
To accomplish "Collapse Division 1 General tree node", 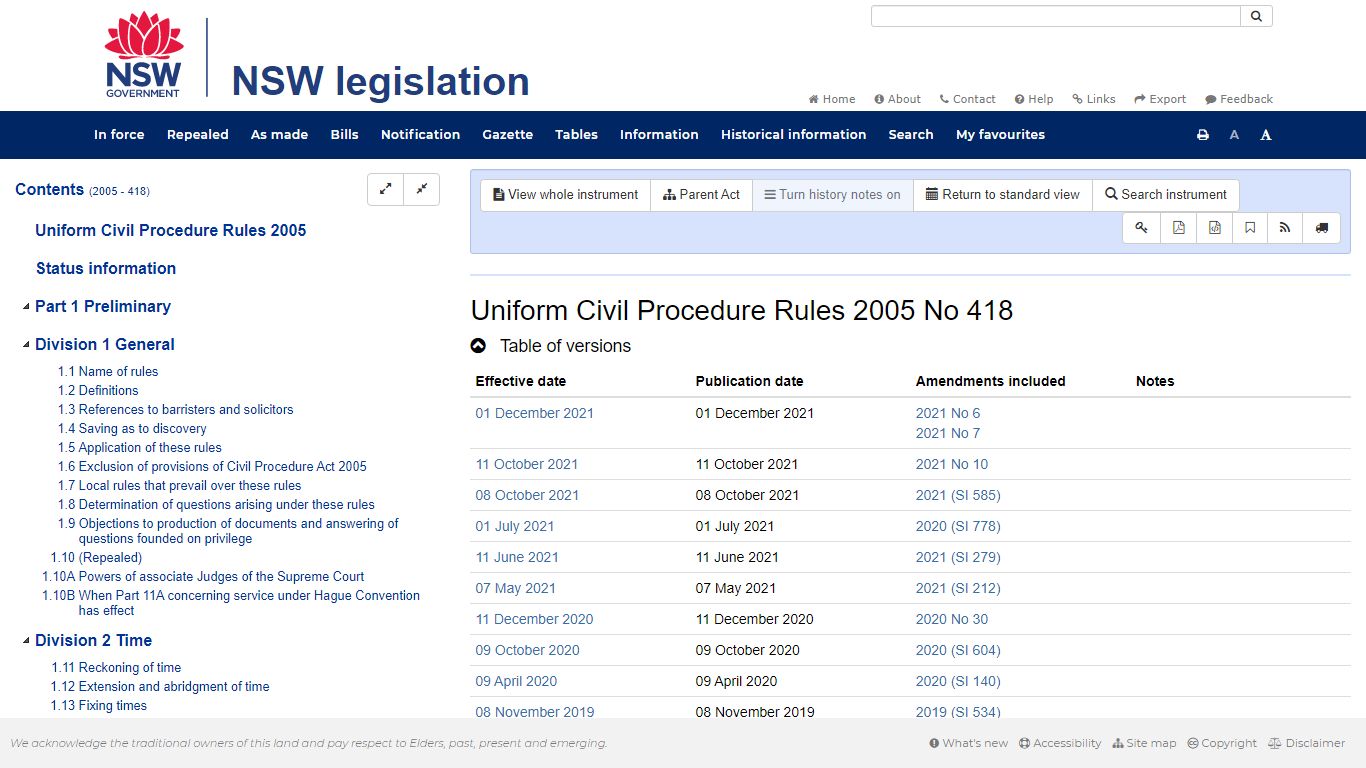I will 26,345.
